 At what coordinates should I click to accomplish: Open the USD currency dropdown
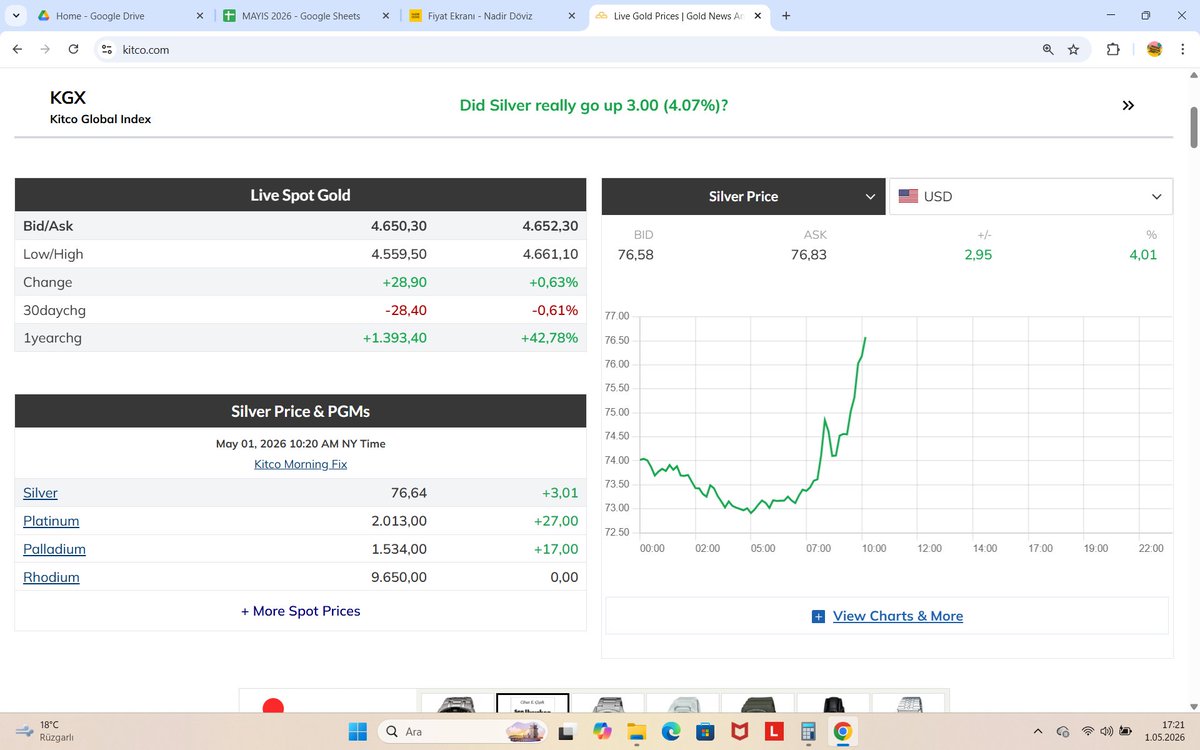(1031, 197)
